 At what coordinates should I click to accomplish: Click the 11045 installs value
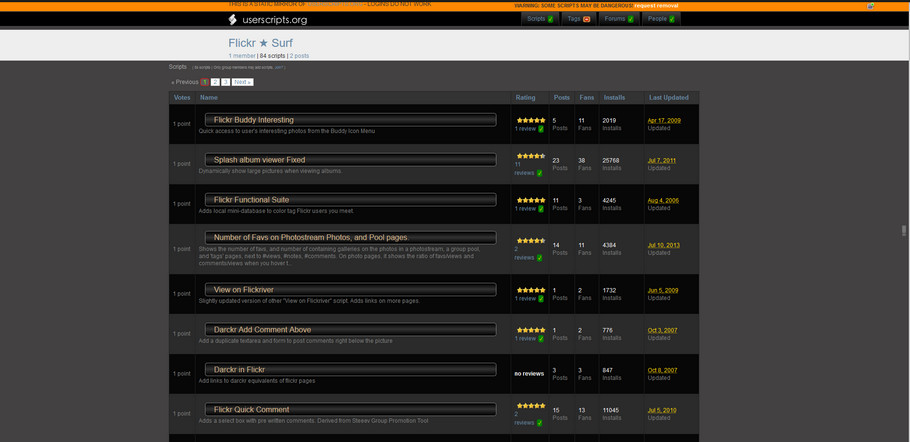611,411
